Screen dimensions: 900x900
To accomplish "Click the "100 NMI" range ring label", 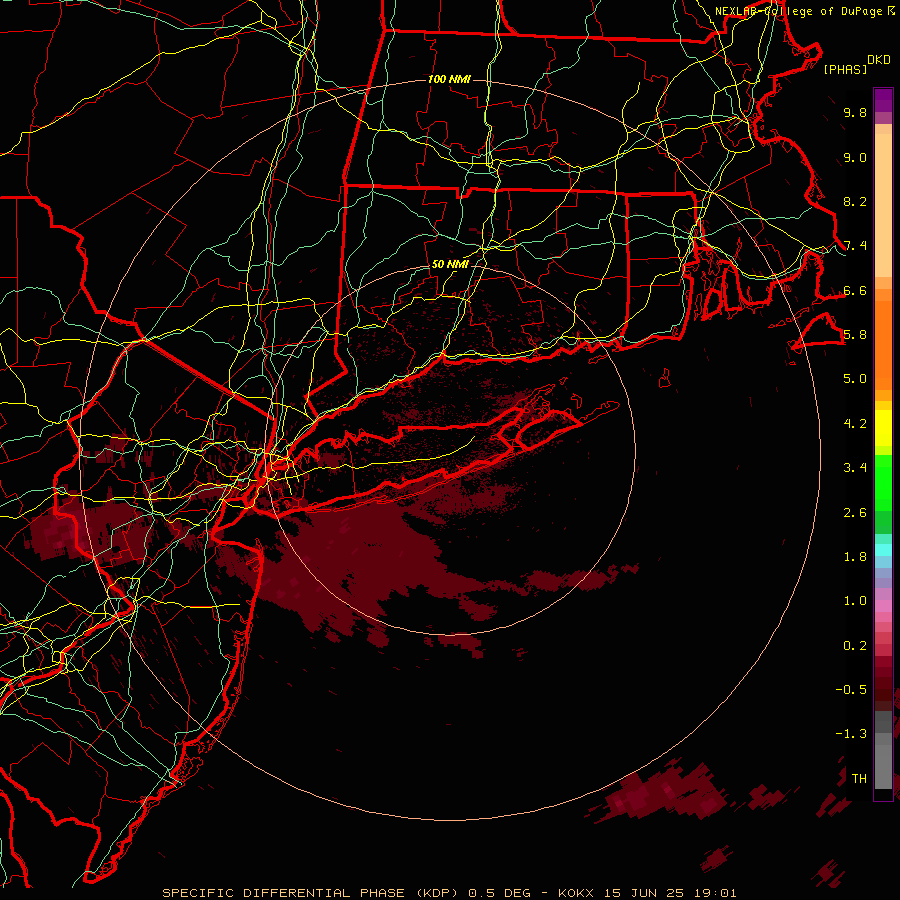I will (x=449, y=79).
